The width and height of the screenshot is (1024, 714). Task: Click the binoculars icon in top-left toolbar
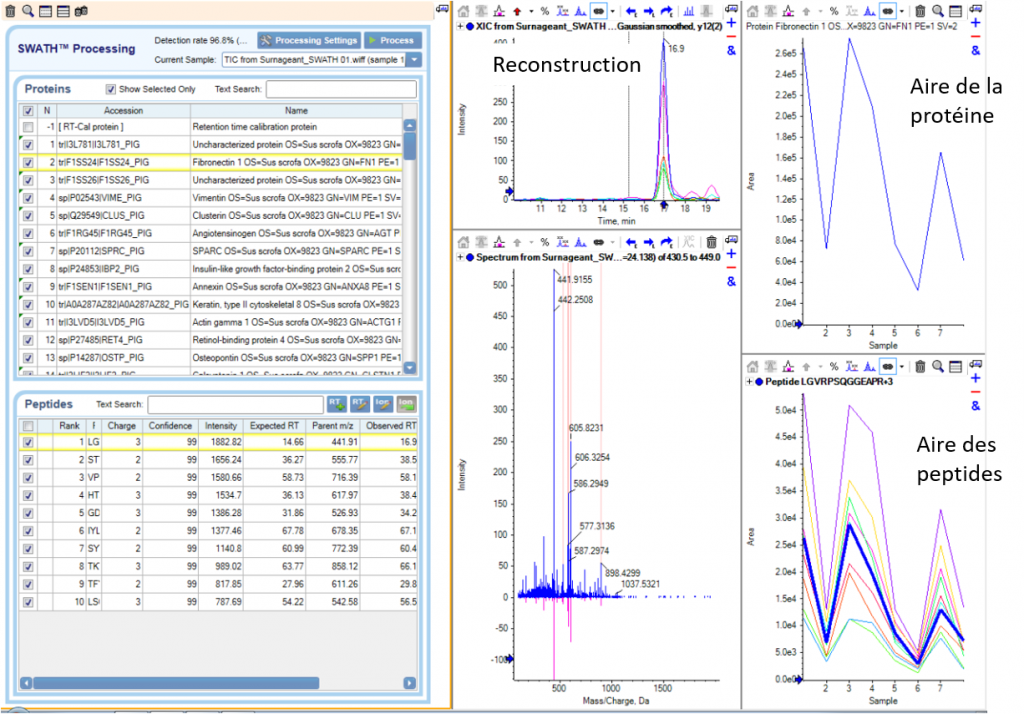(80, 10)
